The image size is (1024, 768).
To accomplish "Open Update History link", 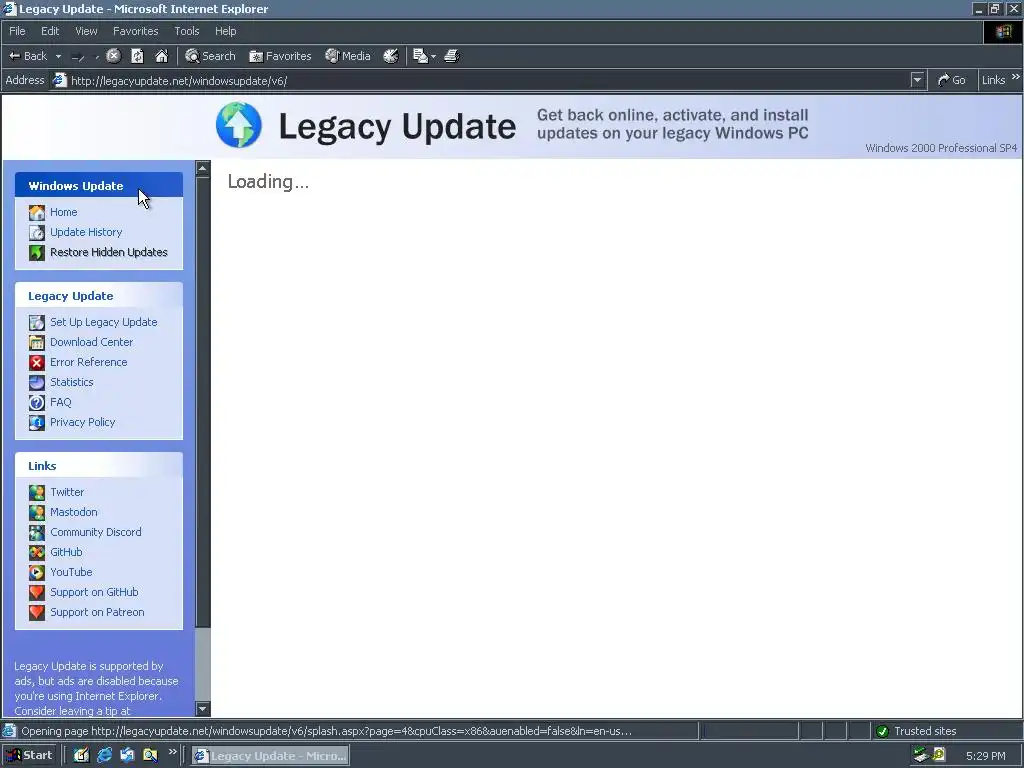I will click(86, 232).
